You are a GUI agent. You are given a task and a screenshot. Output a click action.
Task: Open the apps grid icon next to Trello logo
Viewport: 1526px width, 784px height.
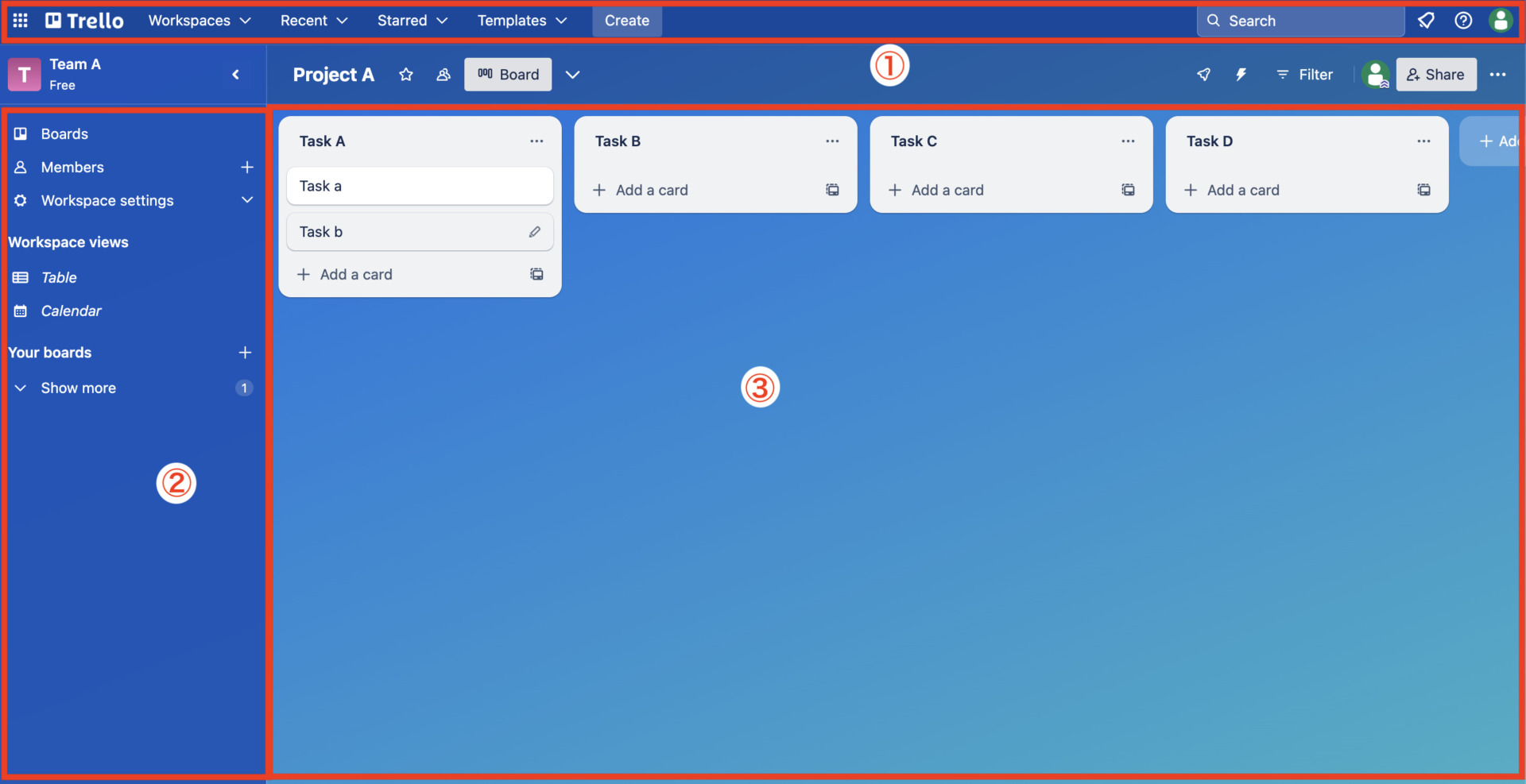pyautogui.click(x=20, y=21)
